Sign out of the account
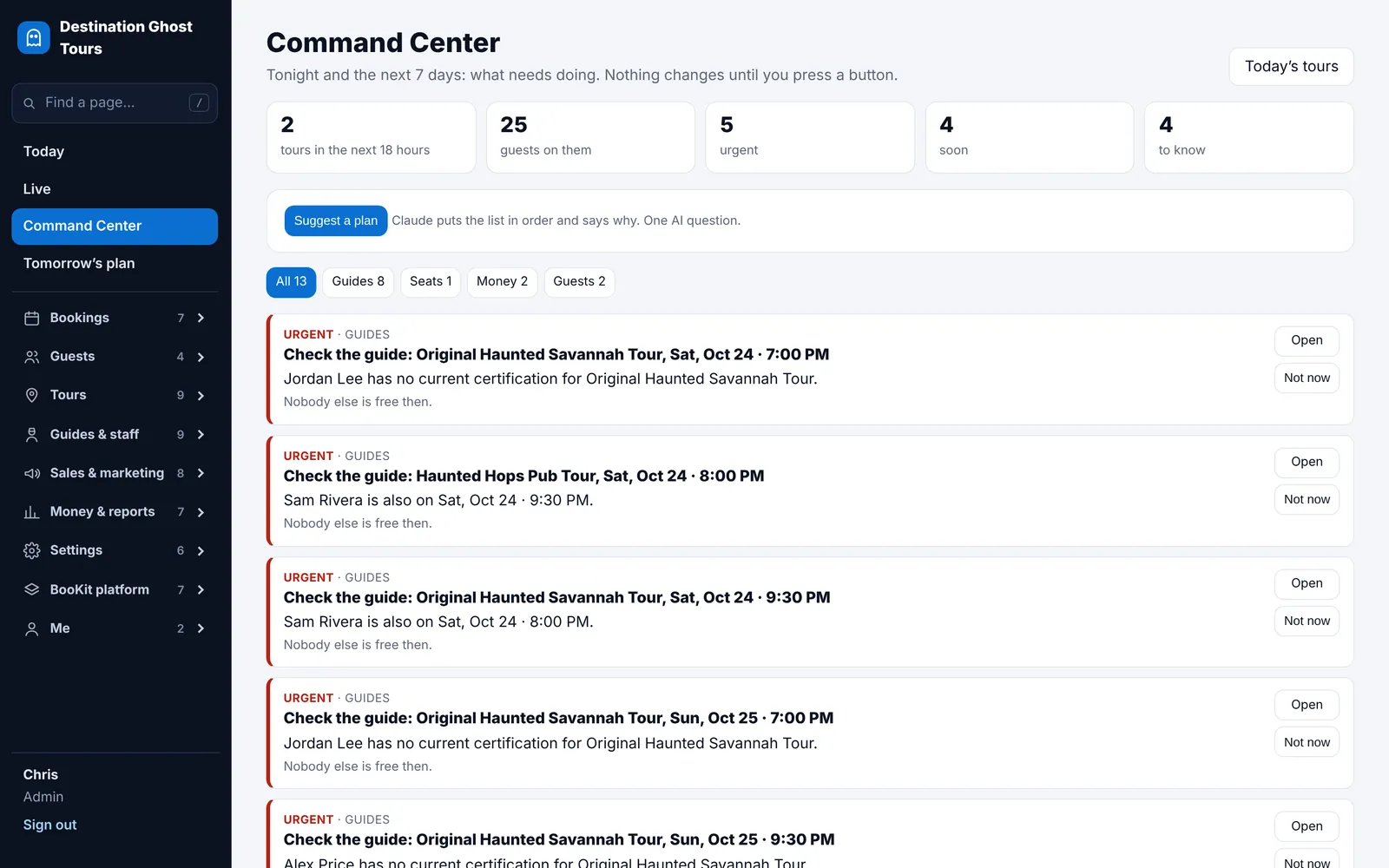1389x868 pixels. (49, 825)
